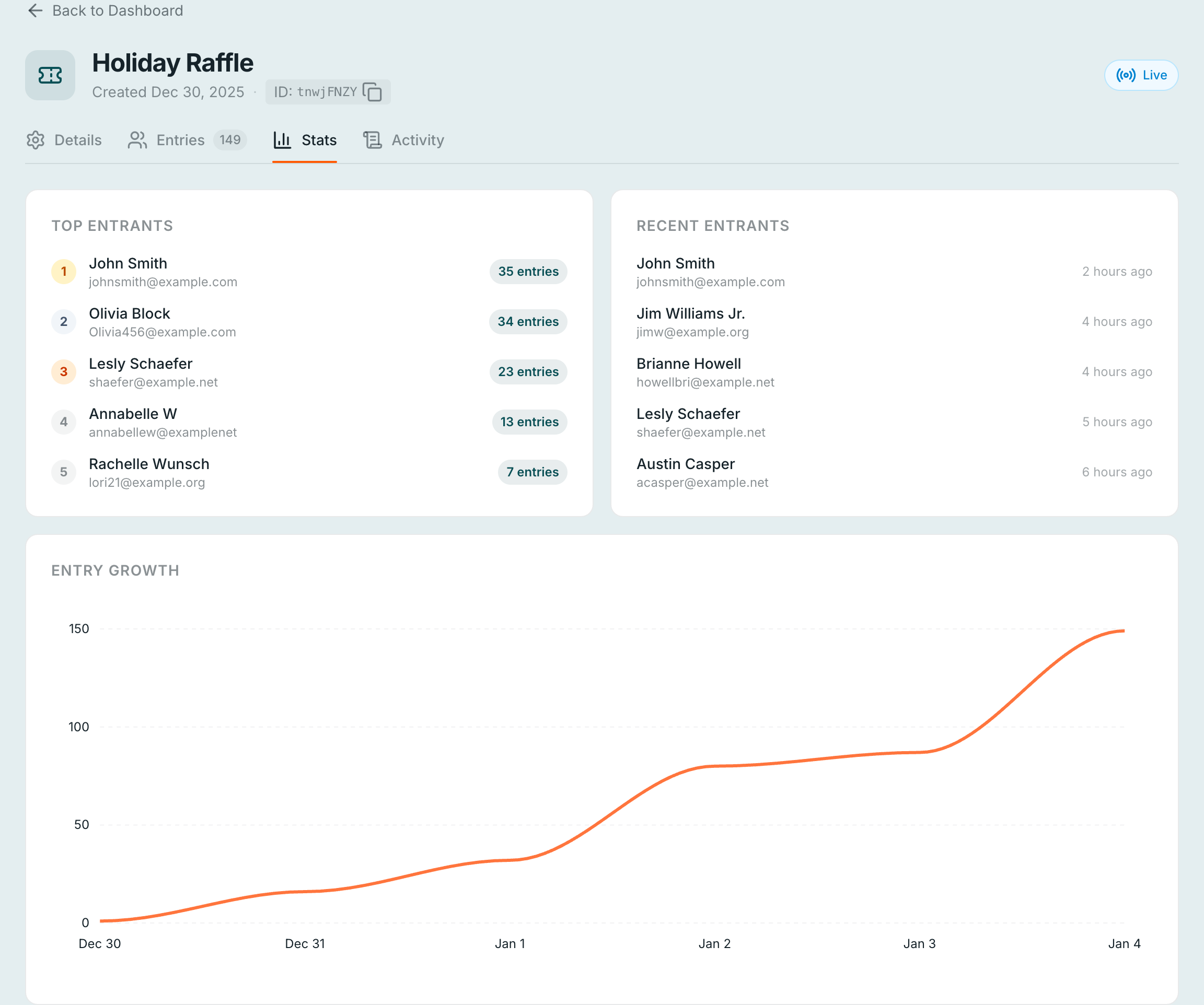This screenshot has width=1204, height=1005.
Task: Click the scroll icon next to Activity
Action: (373, 140)
